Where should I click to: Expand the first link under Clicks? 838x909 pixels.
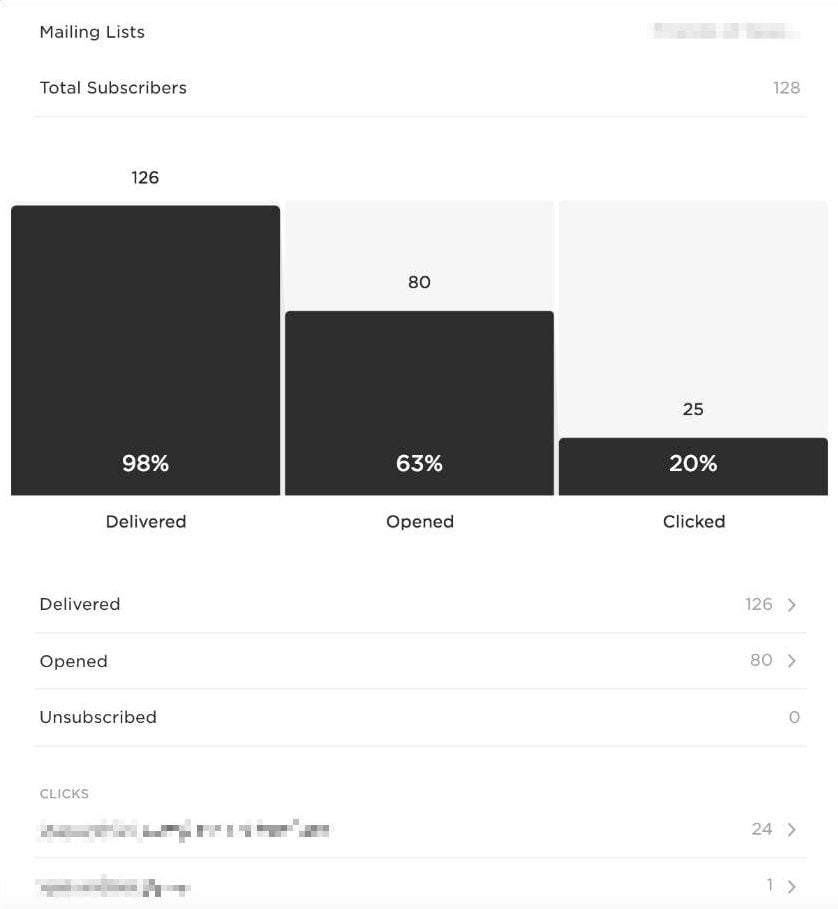coord(793,829)
